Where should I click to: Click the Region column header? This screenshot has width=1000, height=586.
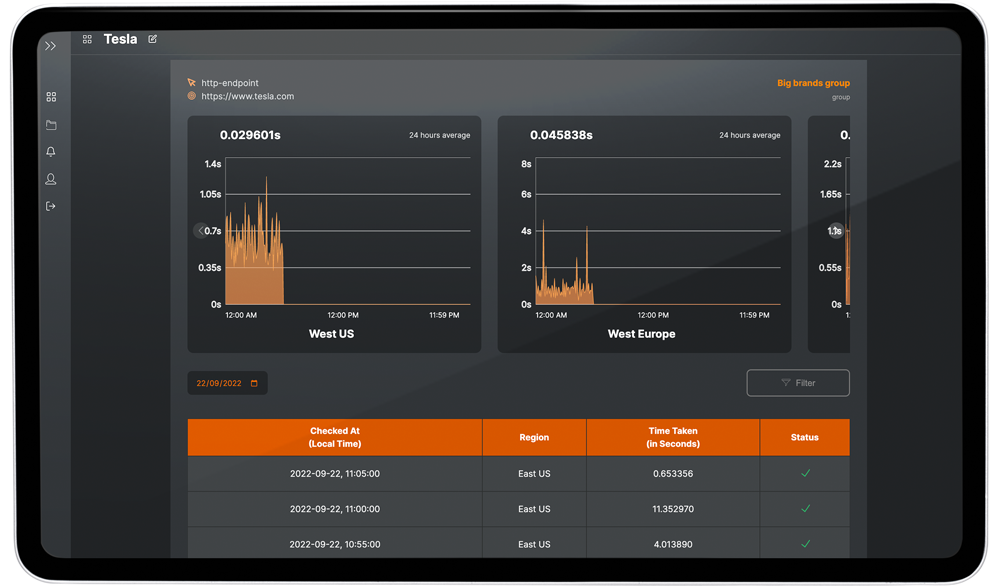pyautogui.click(x=534, y=437)
